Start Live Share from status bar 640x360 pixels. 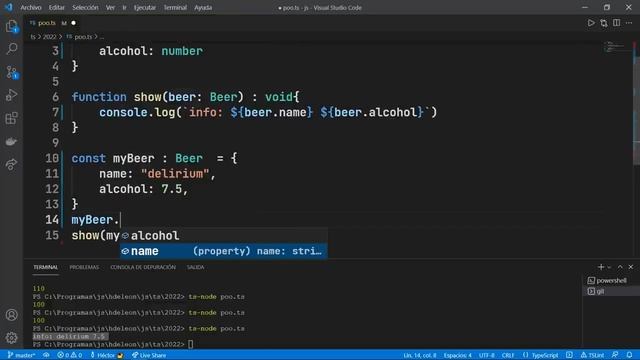(x=149, y=355)
